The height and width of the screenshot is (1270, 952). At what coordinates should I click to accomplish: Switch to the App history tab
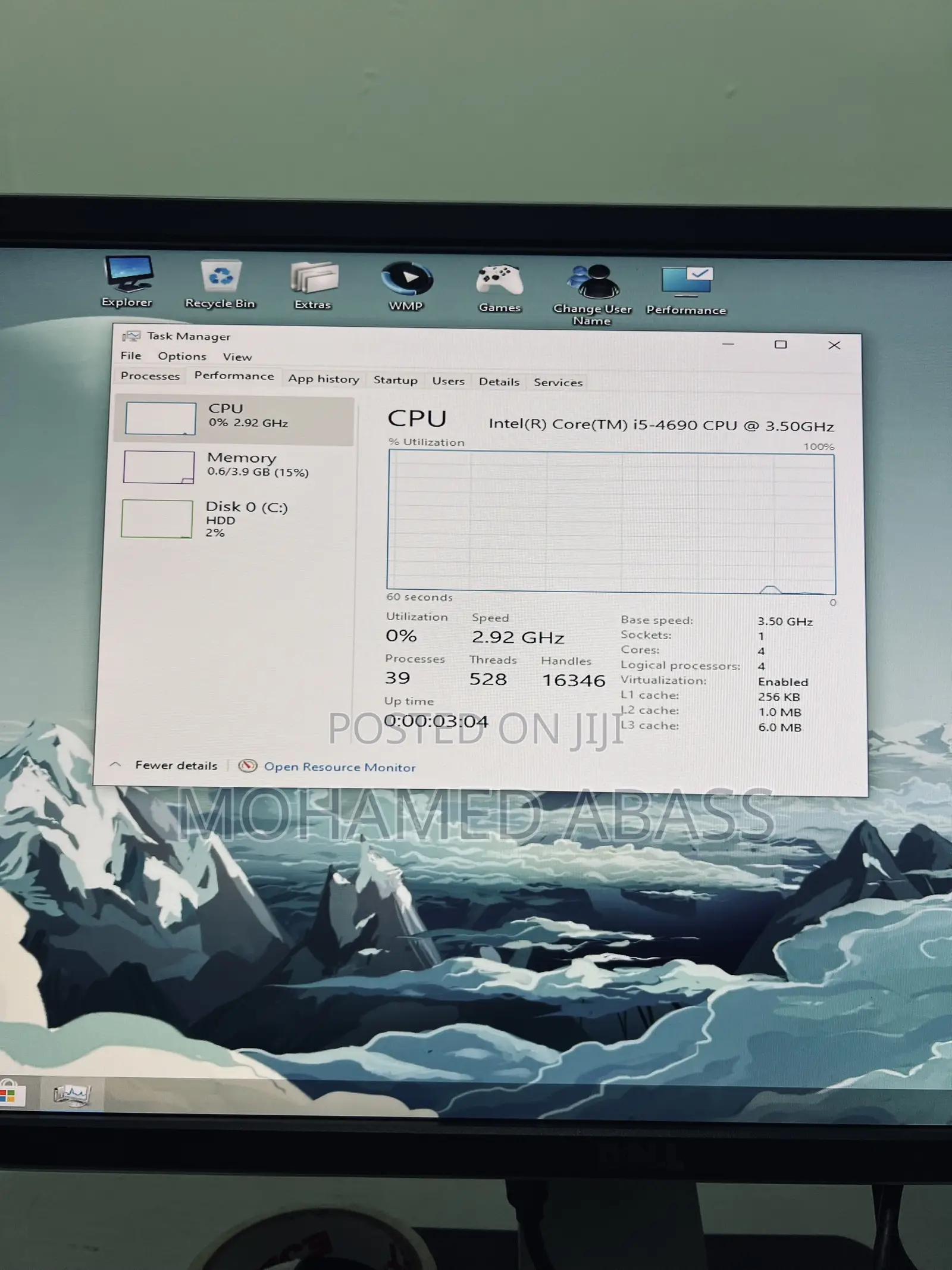[324, 379]
